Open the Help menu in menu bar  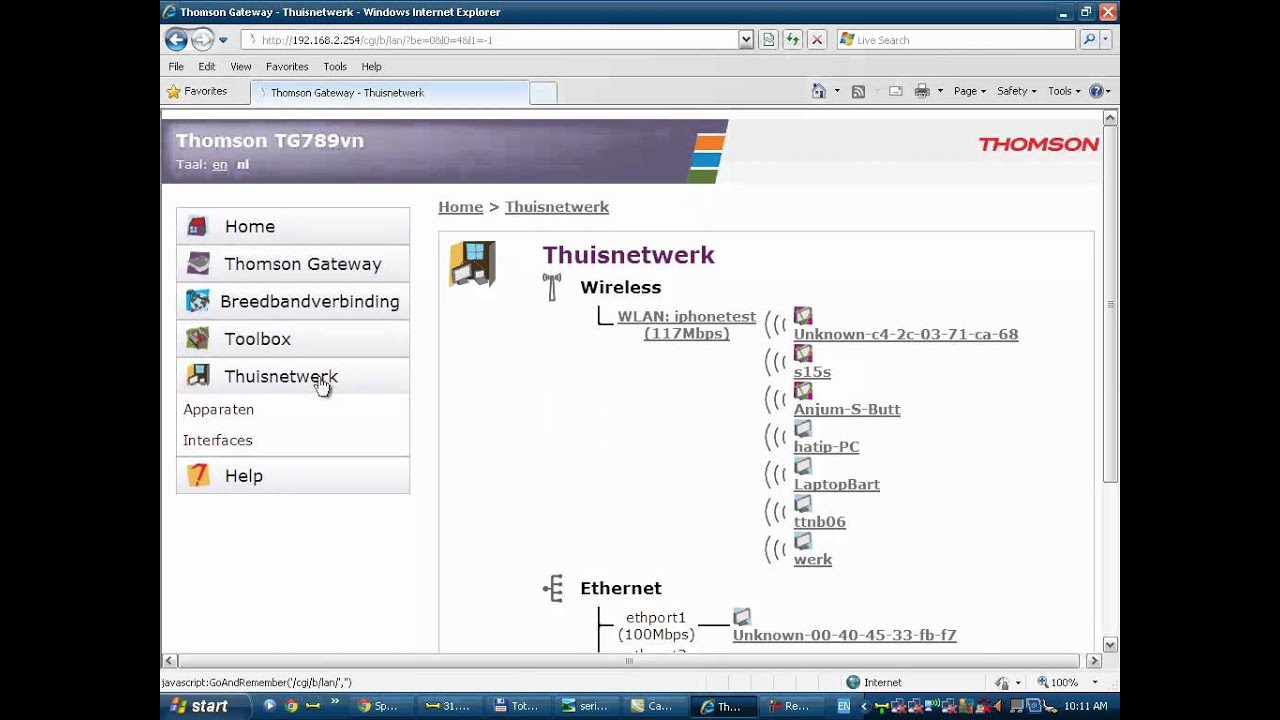tap(371, 66)
